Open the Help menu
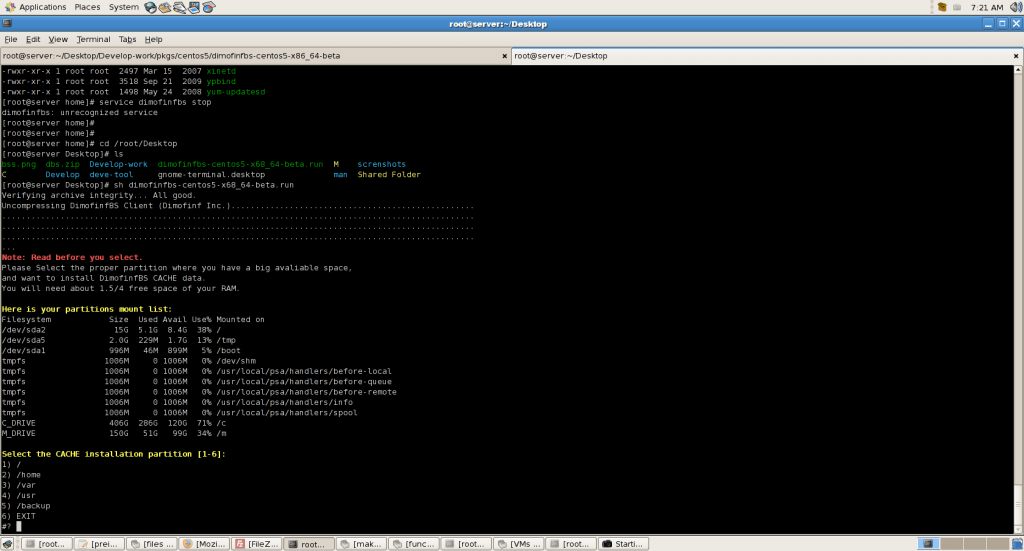This screenshot has width=1024, height=551. coord(153,39)
